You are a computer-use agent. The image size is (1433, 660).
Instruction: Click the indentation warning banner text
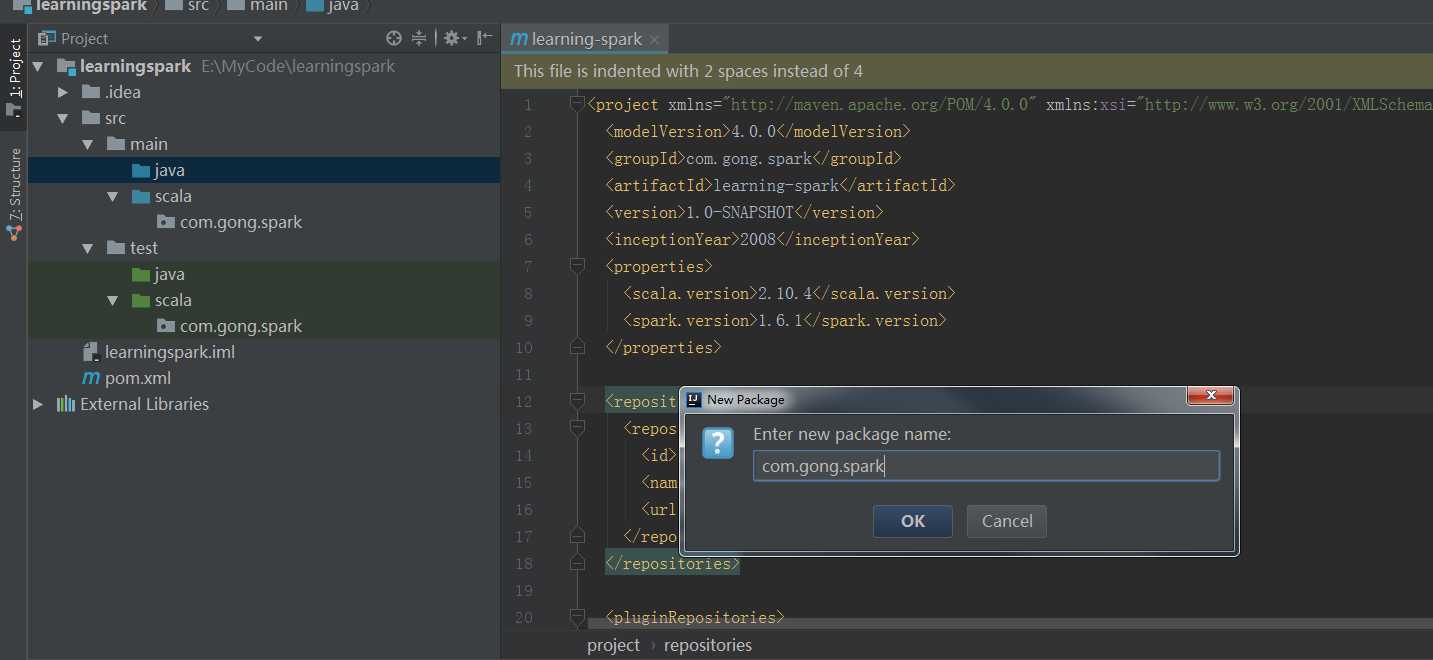point(688,71)
